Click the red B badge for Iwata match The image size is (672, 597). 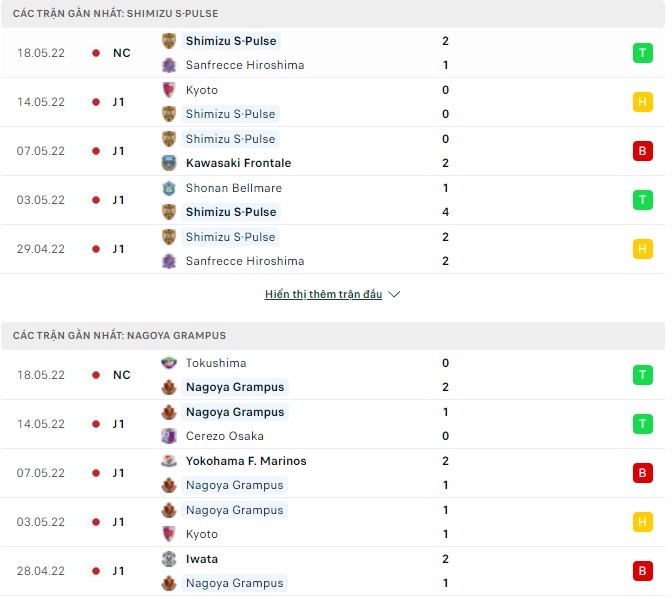coord(640,571)
